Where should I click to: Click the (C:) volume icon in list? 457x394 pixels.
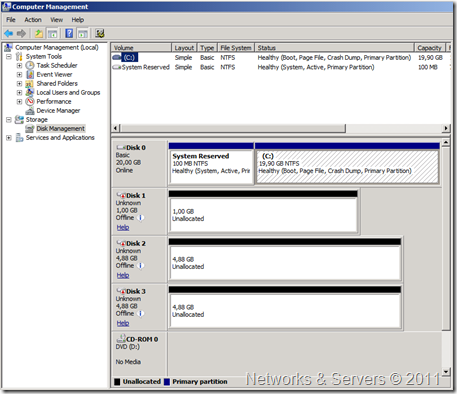117,57
